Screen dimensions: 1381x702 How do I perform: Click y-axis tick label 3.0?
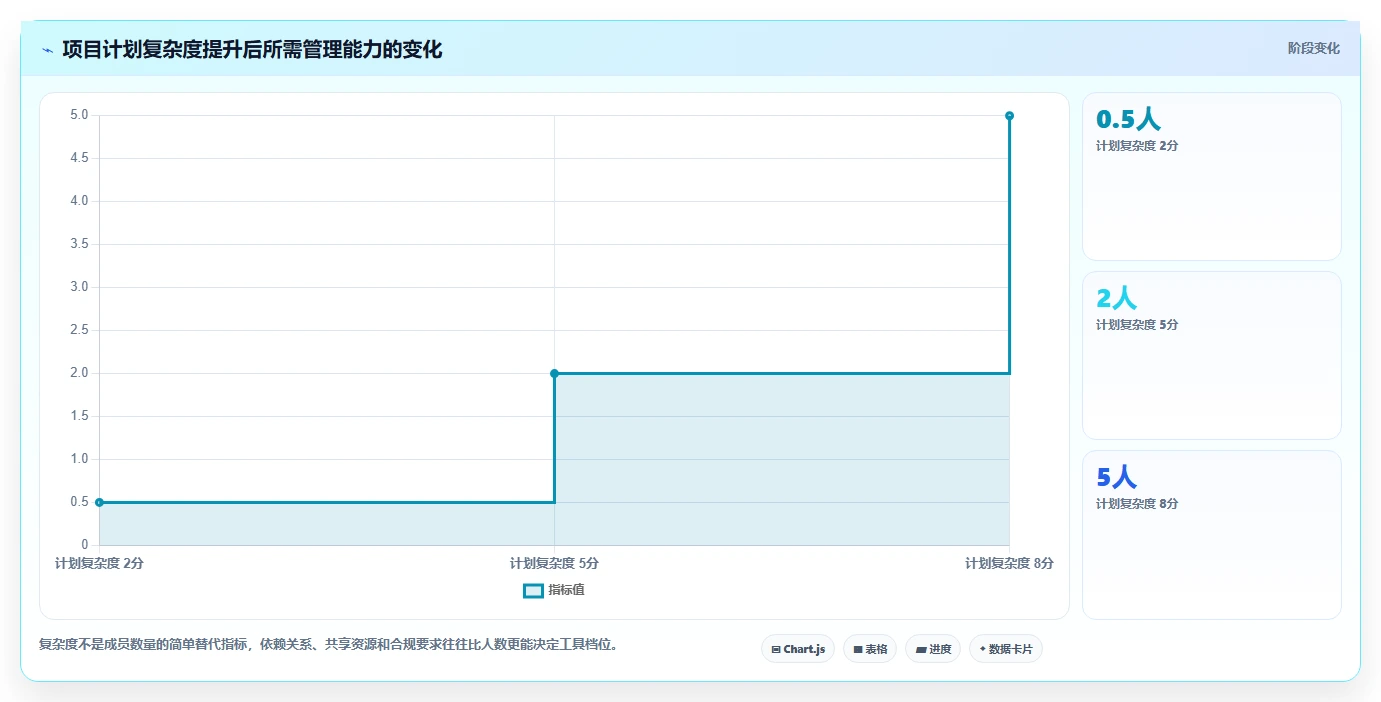(x=79, y=287)
